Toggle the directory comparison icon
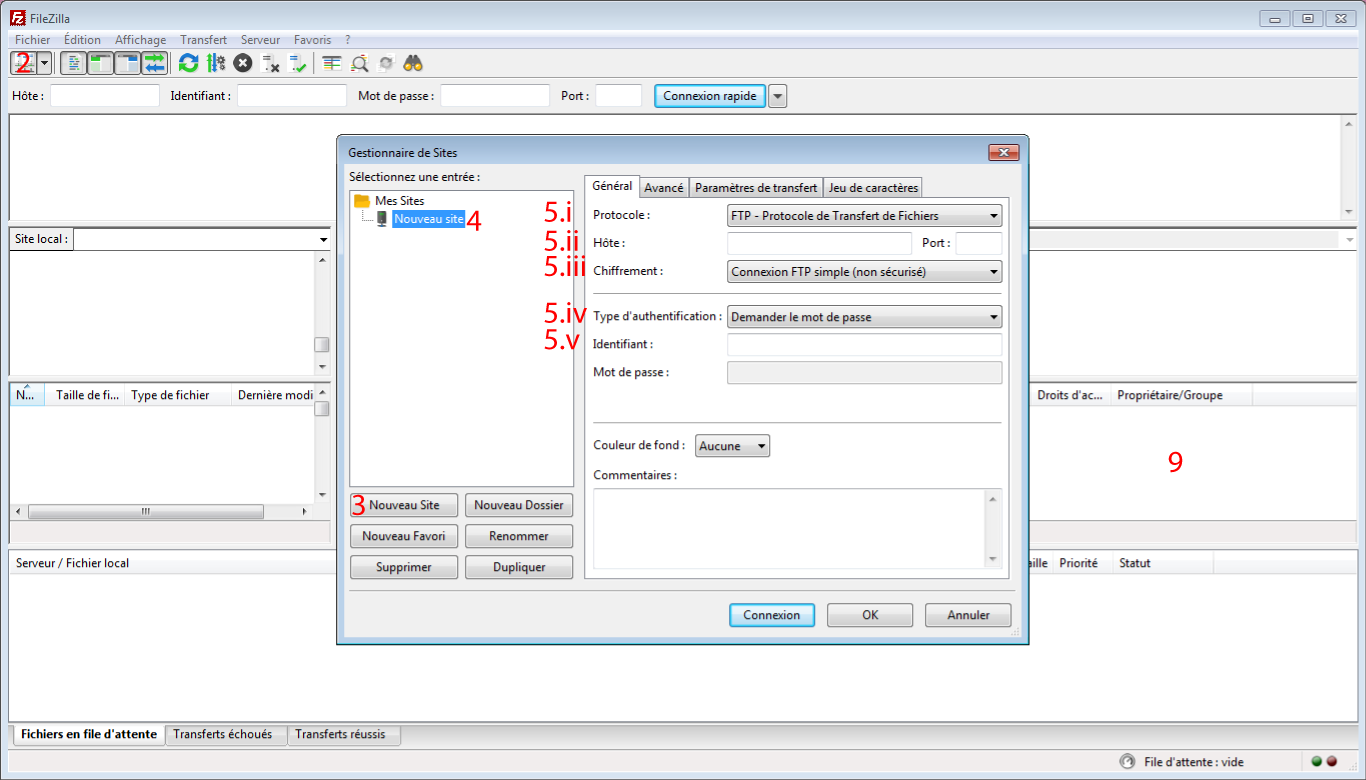 359,63
